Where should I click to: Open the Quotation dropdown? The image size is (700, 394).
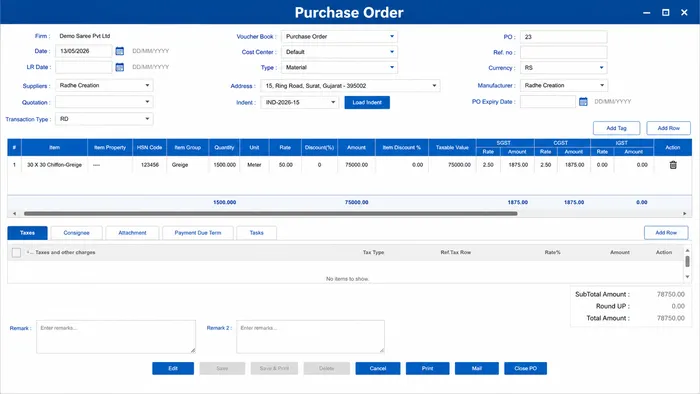104,102
